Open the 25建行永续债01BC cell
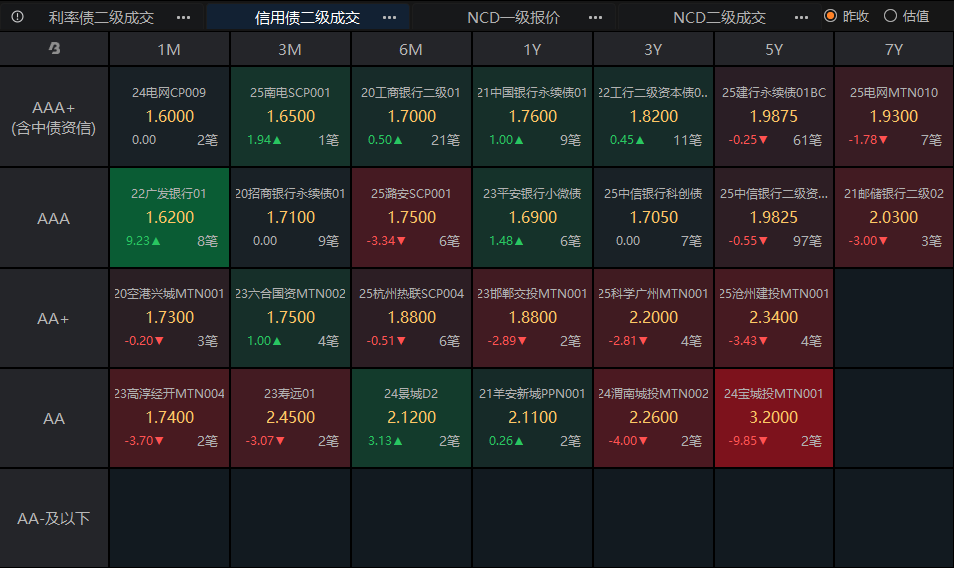Image resolution: width=954 pixels, height=568 pixels. tap(774, 117)
